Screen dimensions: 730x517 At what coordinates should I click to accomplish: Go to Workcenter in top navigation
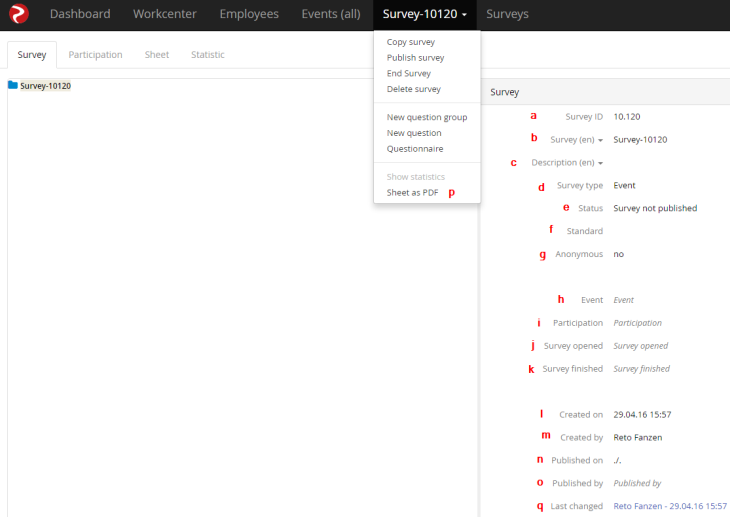(x=165, y=14)
